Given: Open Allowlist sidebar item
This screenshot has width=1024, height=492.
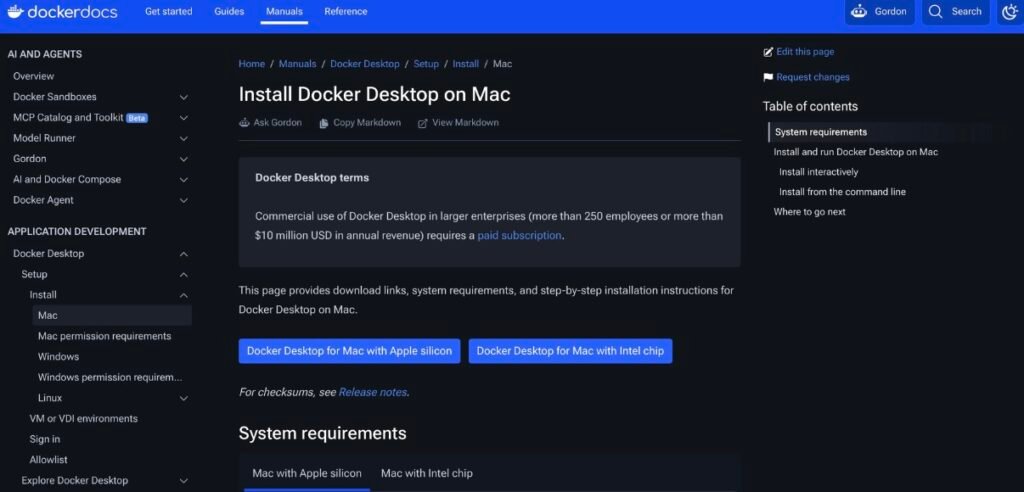Looking at the screenshot, I should point(48,460).
